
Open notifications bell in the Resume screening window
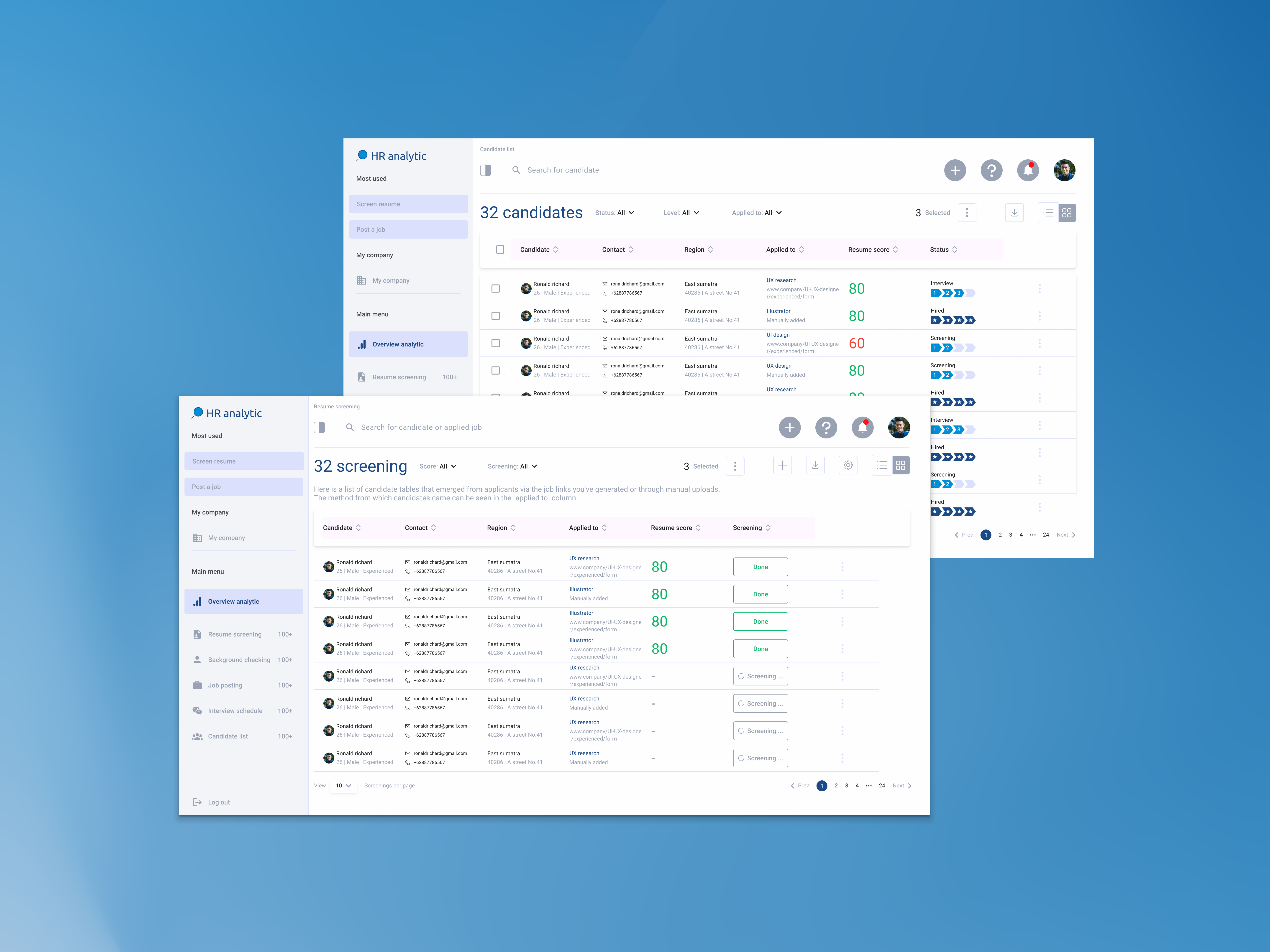[x=862, y=428]
